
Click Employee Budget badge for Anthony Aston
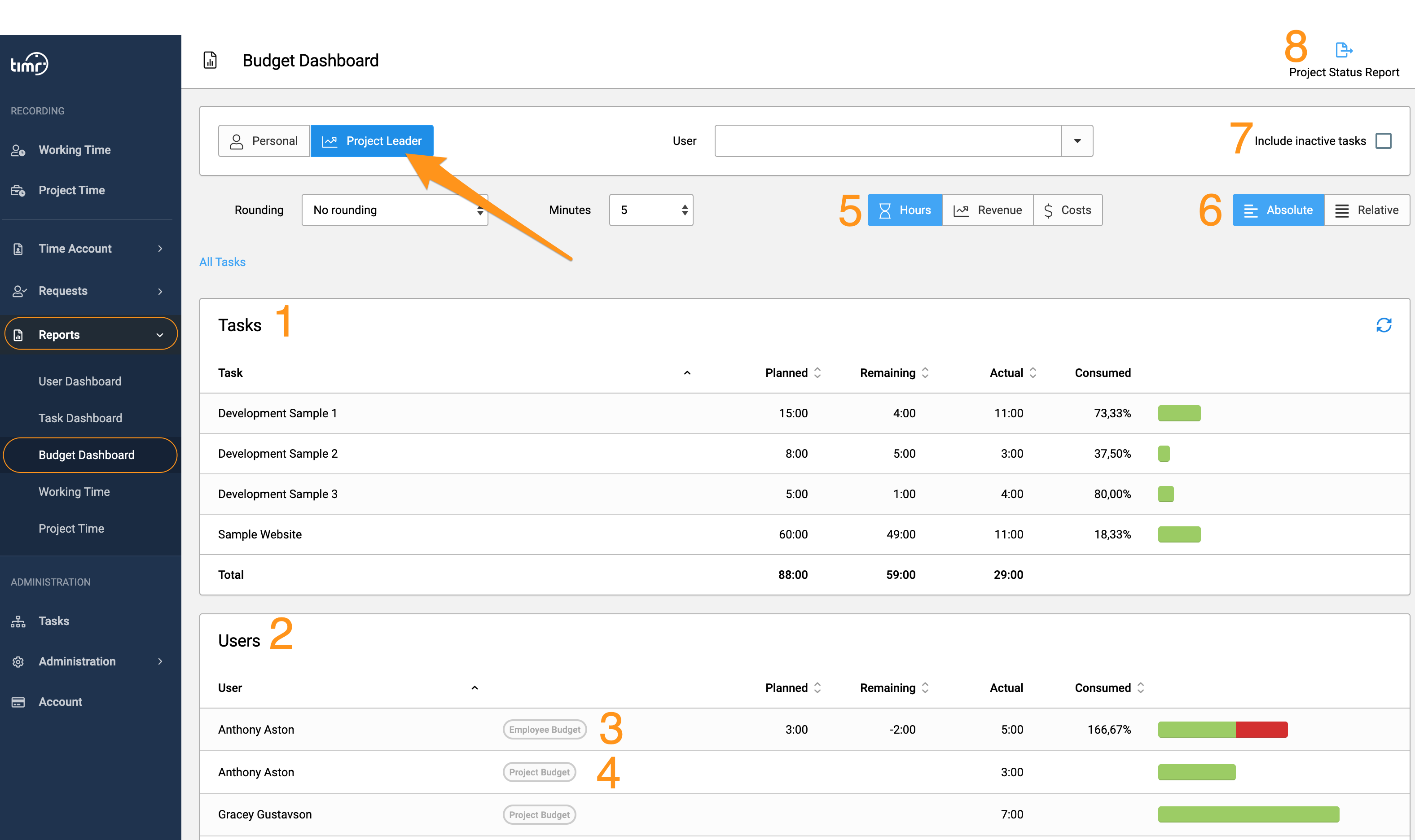(545, 730)
